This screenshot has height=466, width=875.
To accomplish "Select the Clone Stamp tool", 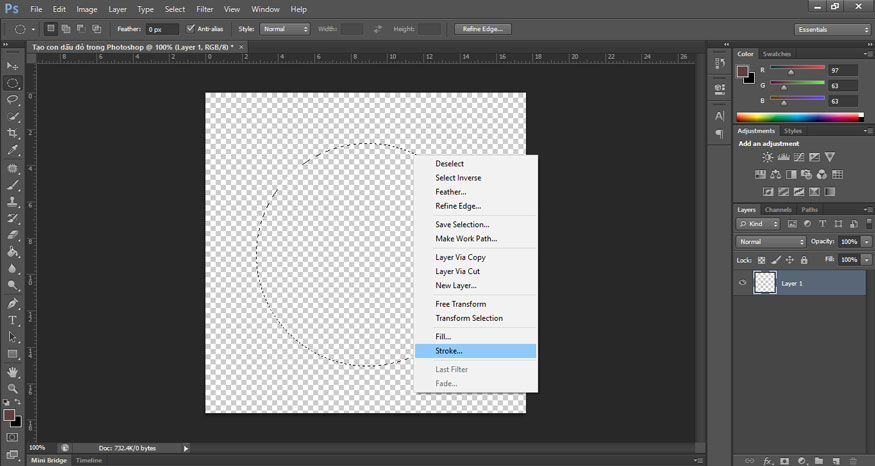I will (12, 201).
